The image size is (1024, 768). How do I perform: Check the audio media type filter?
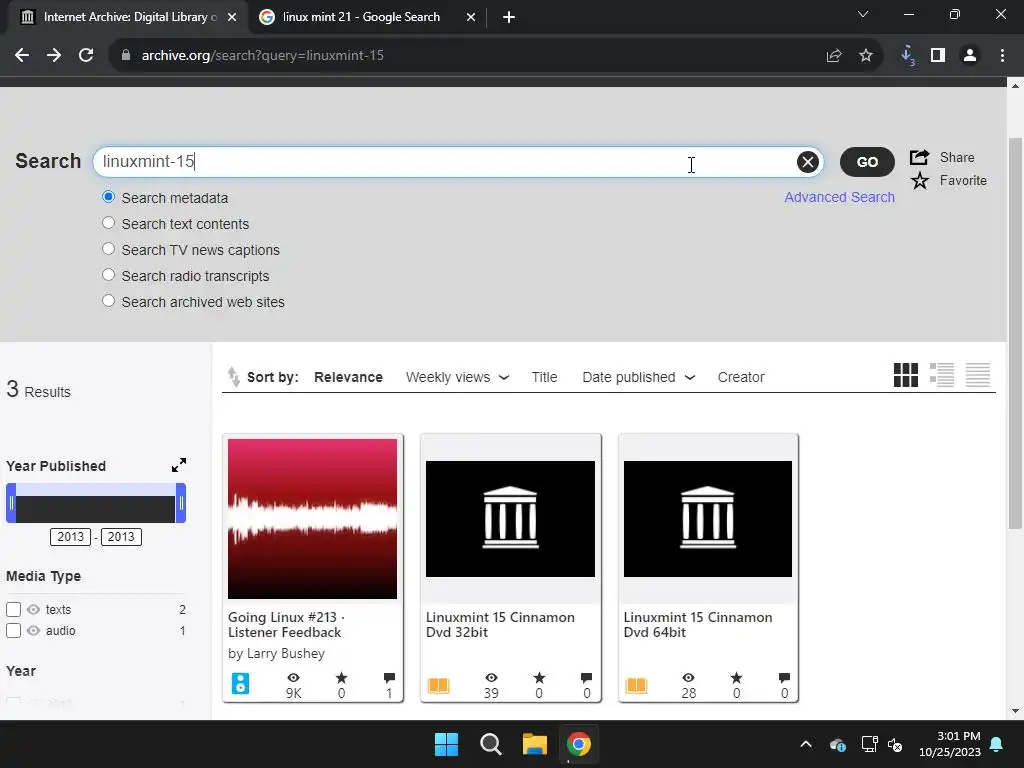(x=13, y=630)
